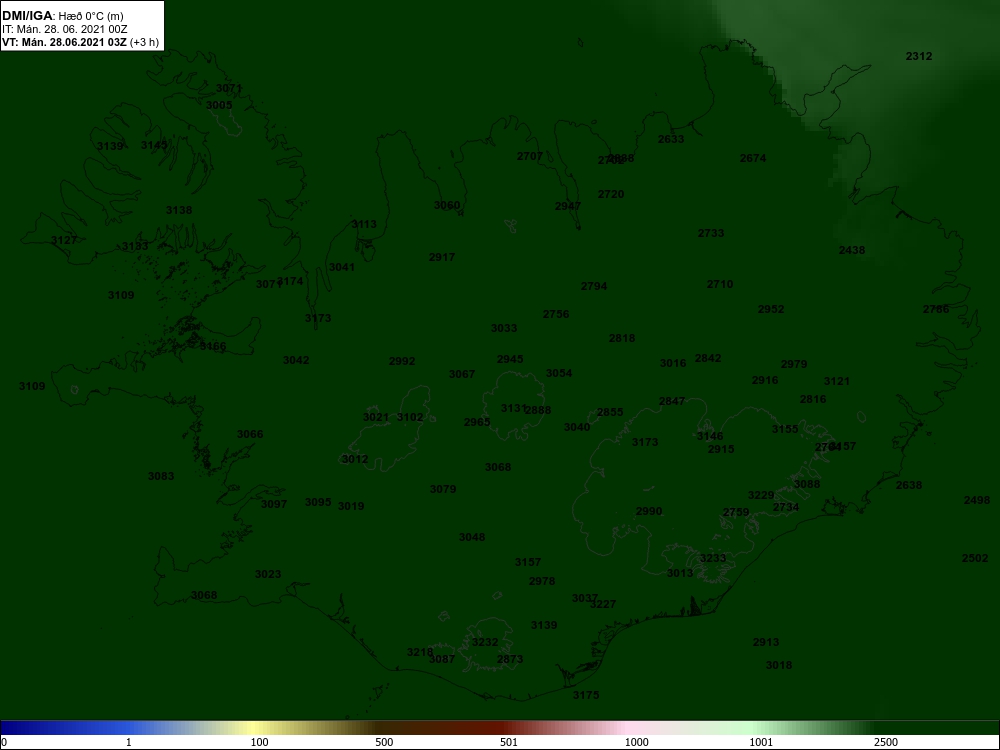This screenshot has width=1000, height=750.
Task: Click the value 3023
Action: [x=268, y=575]
